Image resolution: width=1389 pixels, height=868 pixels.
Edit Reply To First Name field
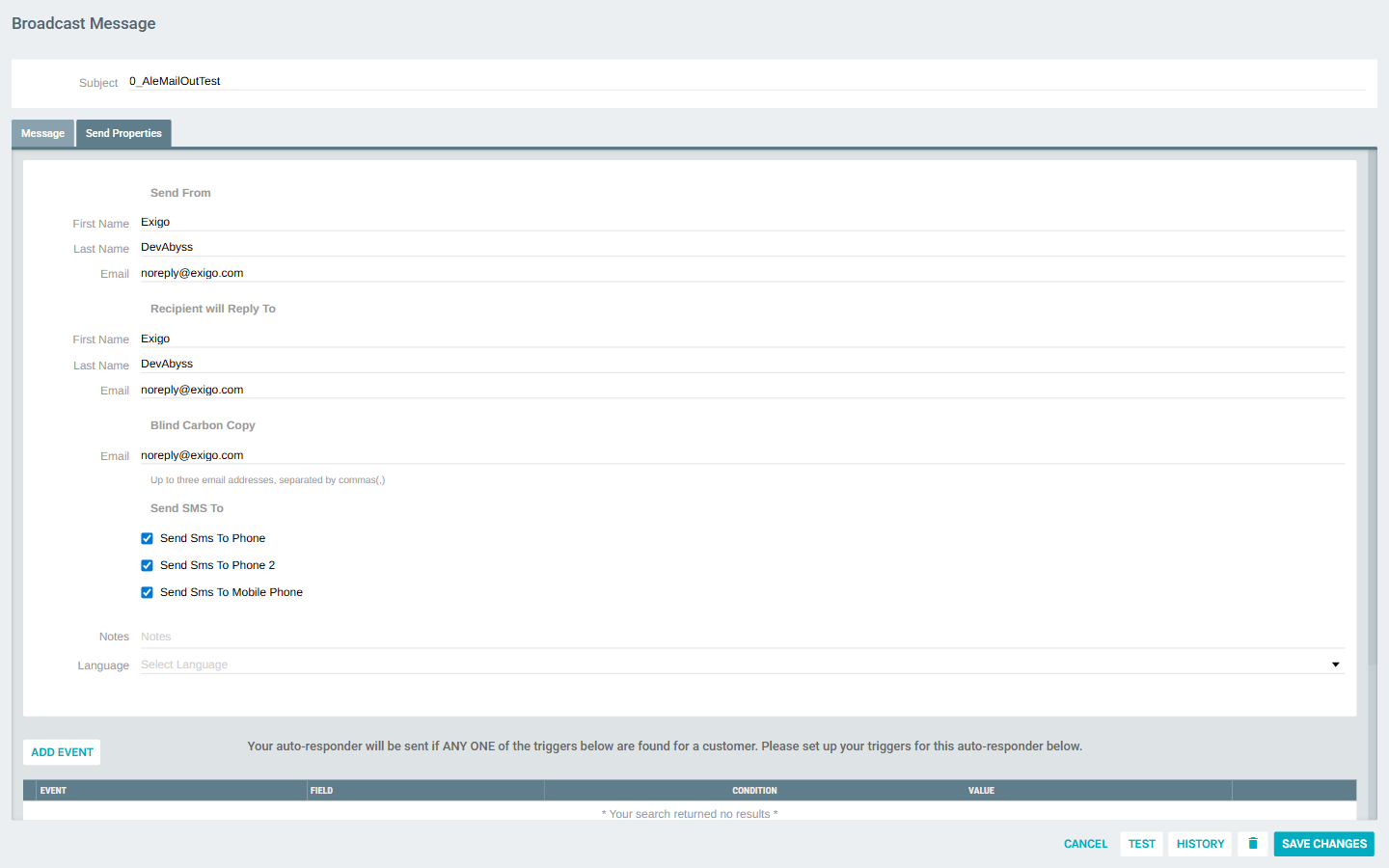(742, 339)
